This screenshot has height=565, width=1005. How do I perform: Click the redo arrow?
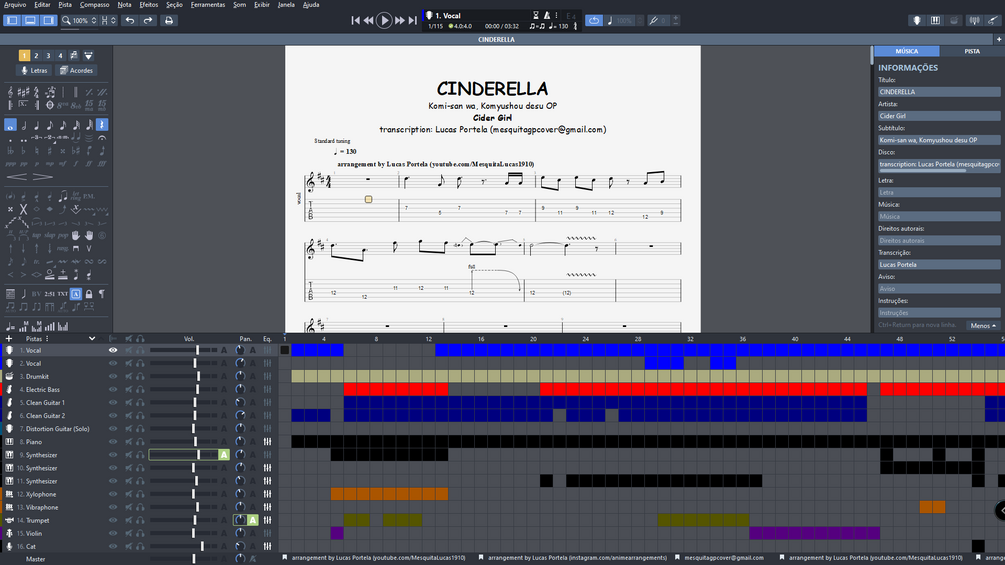pos(148,20)
